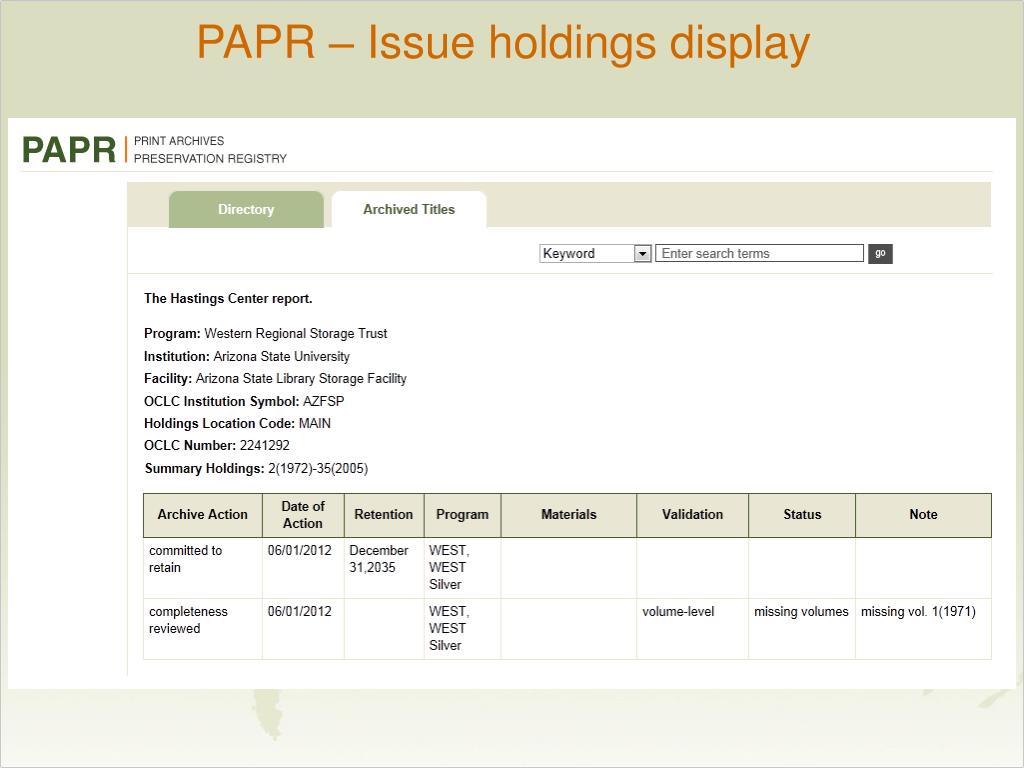Click the OCLC Institution Symbol: label

point(221,401)
